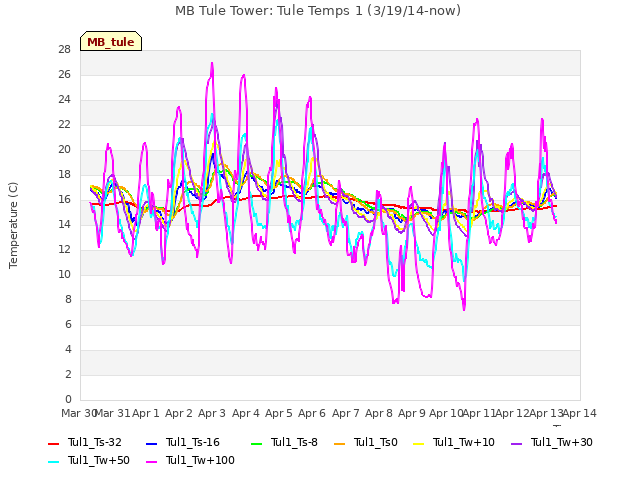The width and height of the screenshot is (640, 480).
Task: Click the Apr 5 x-axis label
Action: coord(279,413)
